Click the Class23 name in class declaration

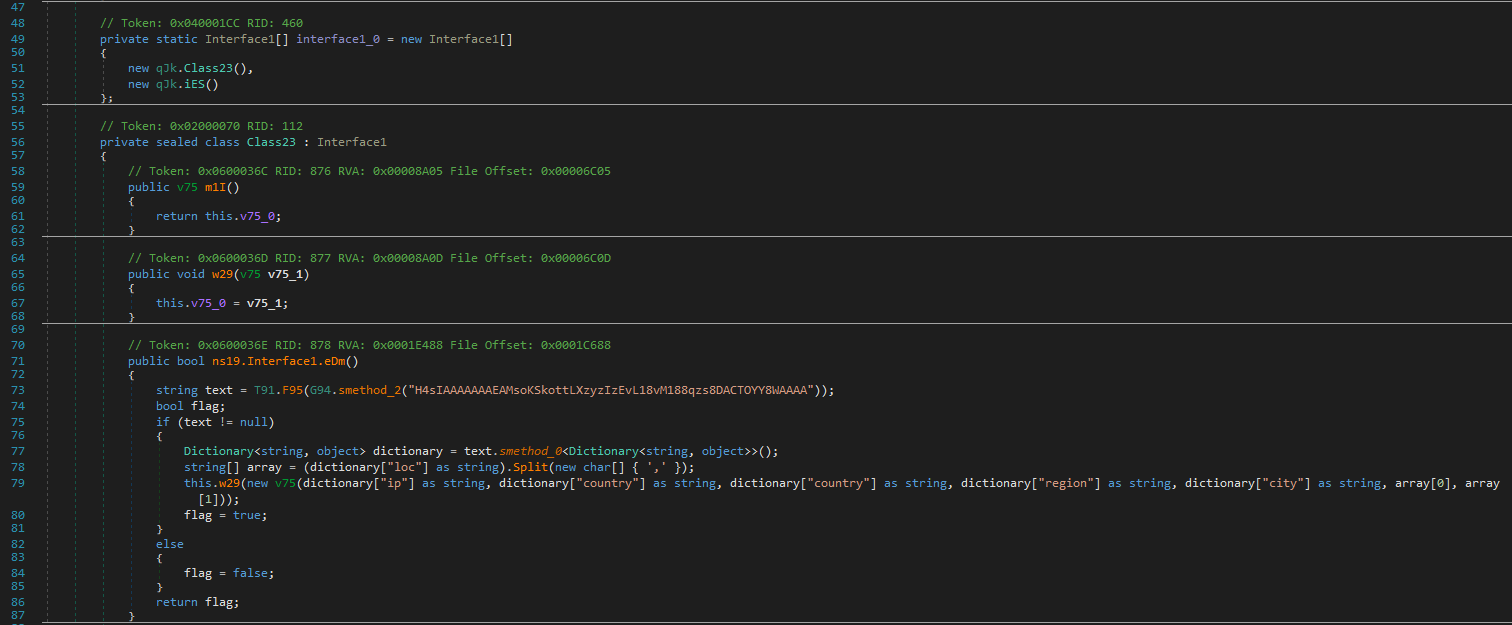click(271, 142)
